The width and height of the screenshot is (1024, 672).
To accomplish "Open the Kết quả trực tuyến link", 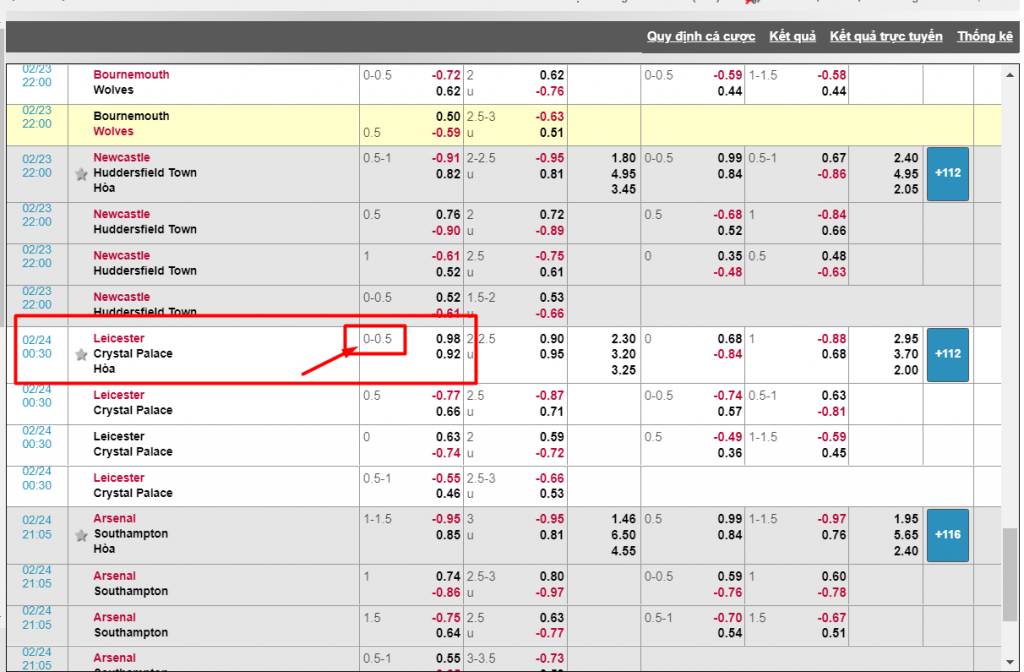I will click(886, 37).
